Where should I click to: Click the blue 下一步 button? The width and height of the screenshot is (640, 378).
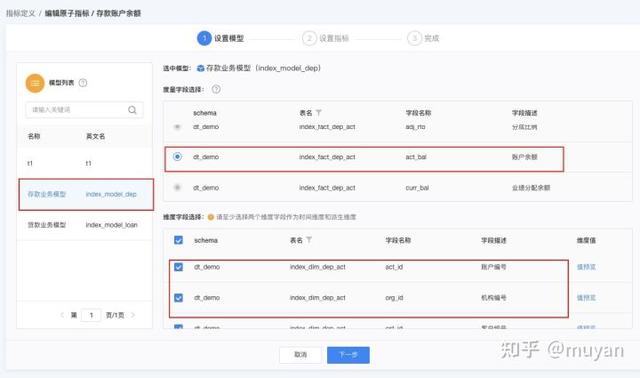pos(348,355)
